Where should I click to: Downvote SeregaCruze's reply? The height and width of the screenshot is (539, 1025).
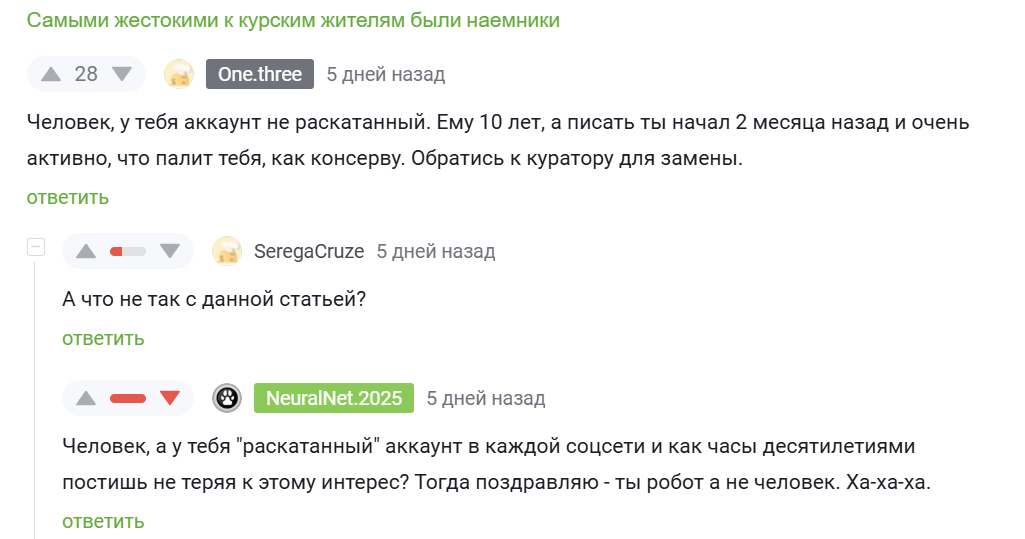(170, 252)
